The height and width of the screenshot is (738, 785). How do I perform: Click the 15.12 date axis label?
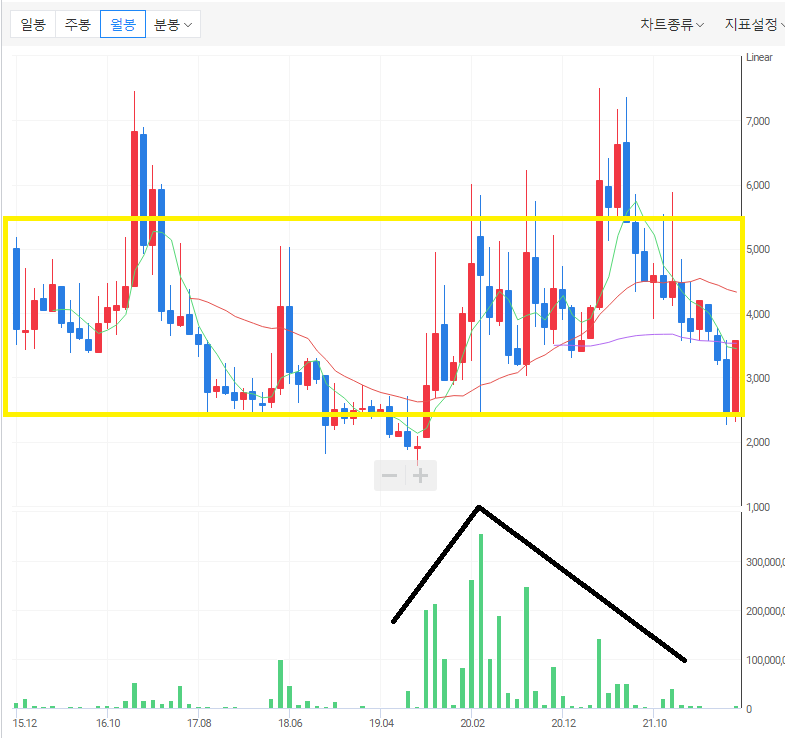(x=25, y=723)
